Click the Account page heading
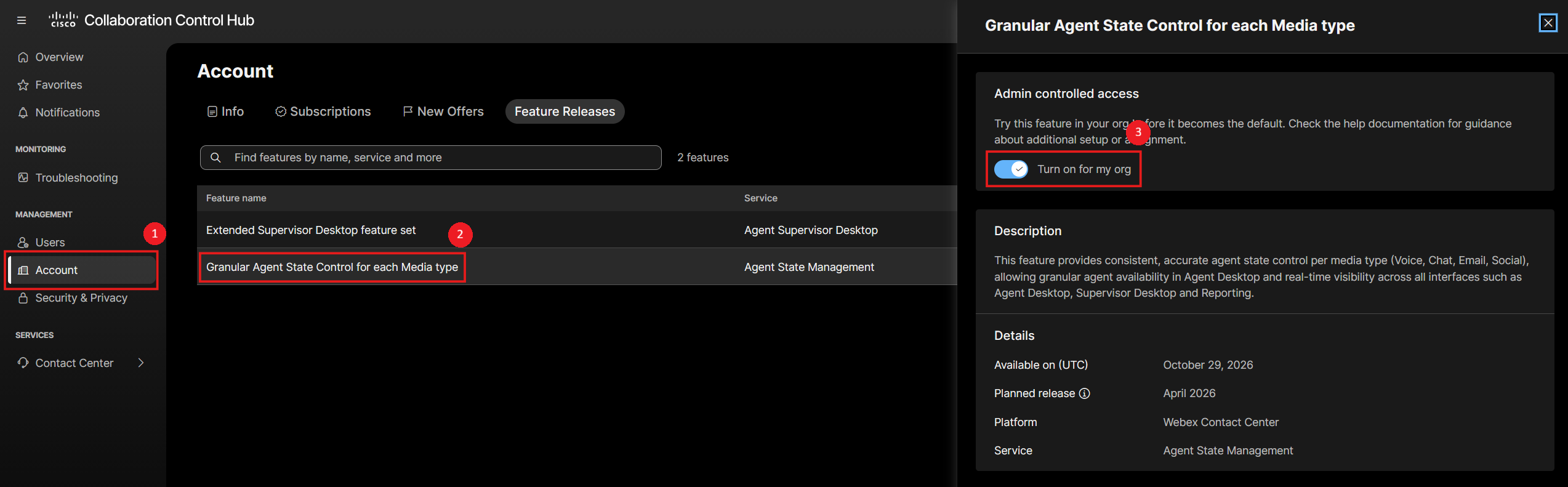1568x487 pixels. tap(235, 71)
